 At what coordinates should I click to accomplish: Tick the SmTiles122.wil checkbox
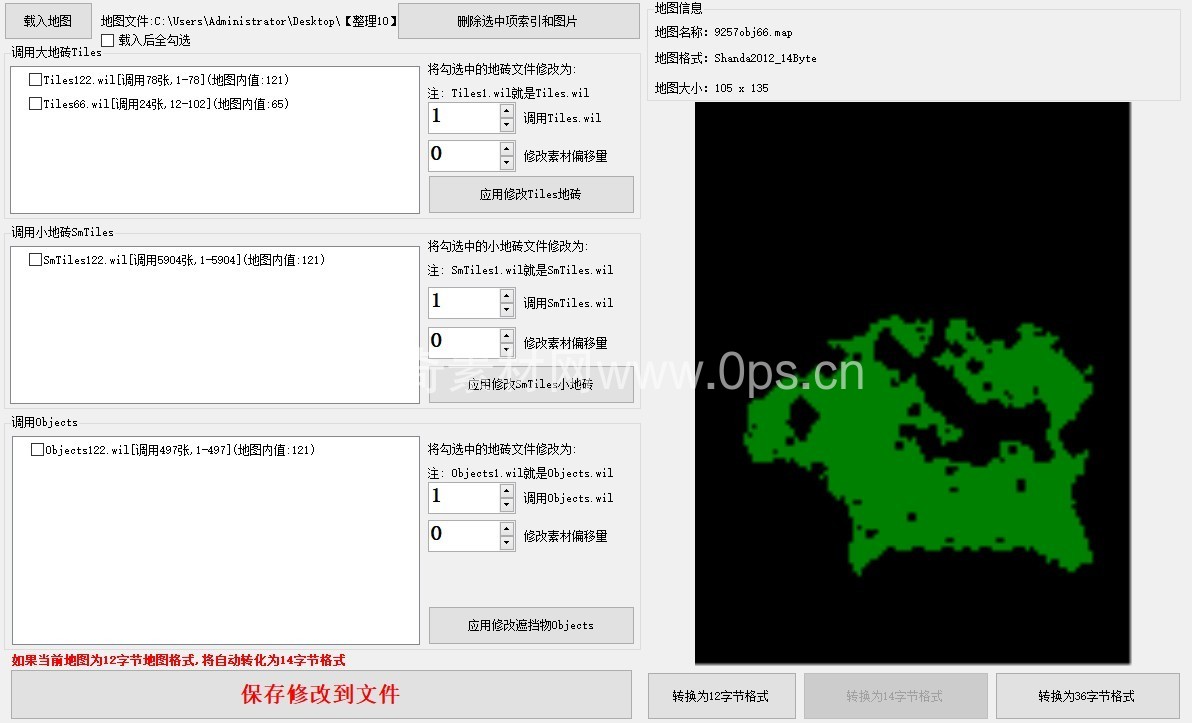click(x=36, y=260)
